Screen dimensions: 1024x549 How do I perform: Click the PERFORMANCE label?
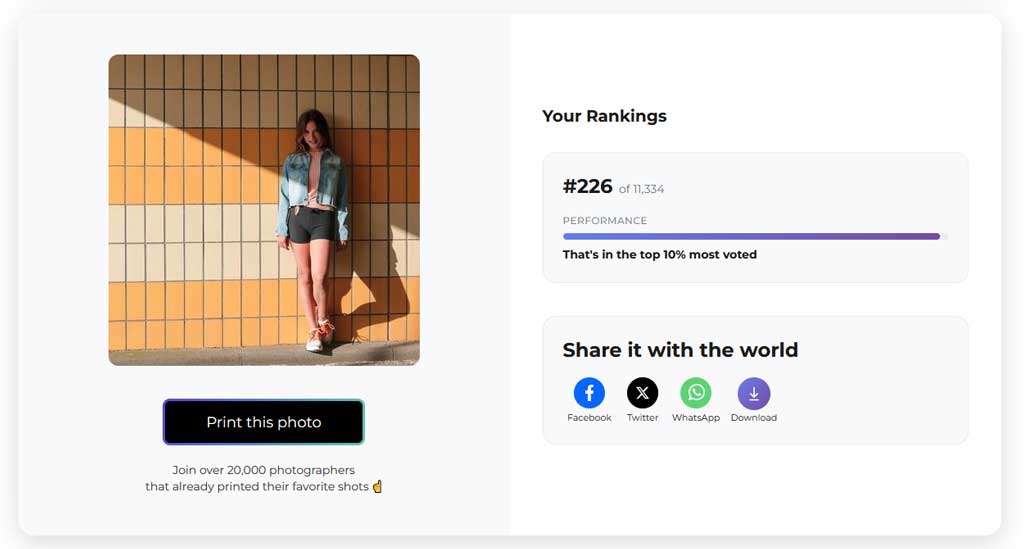point(605,221)
